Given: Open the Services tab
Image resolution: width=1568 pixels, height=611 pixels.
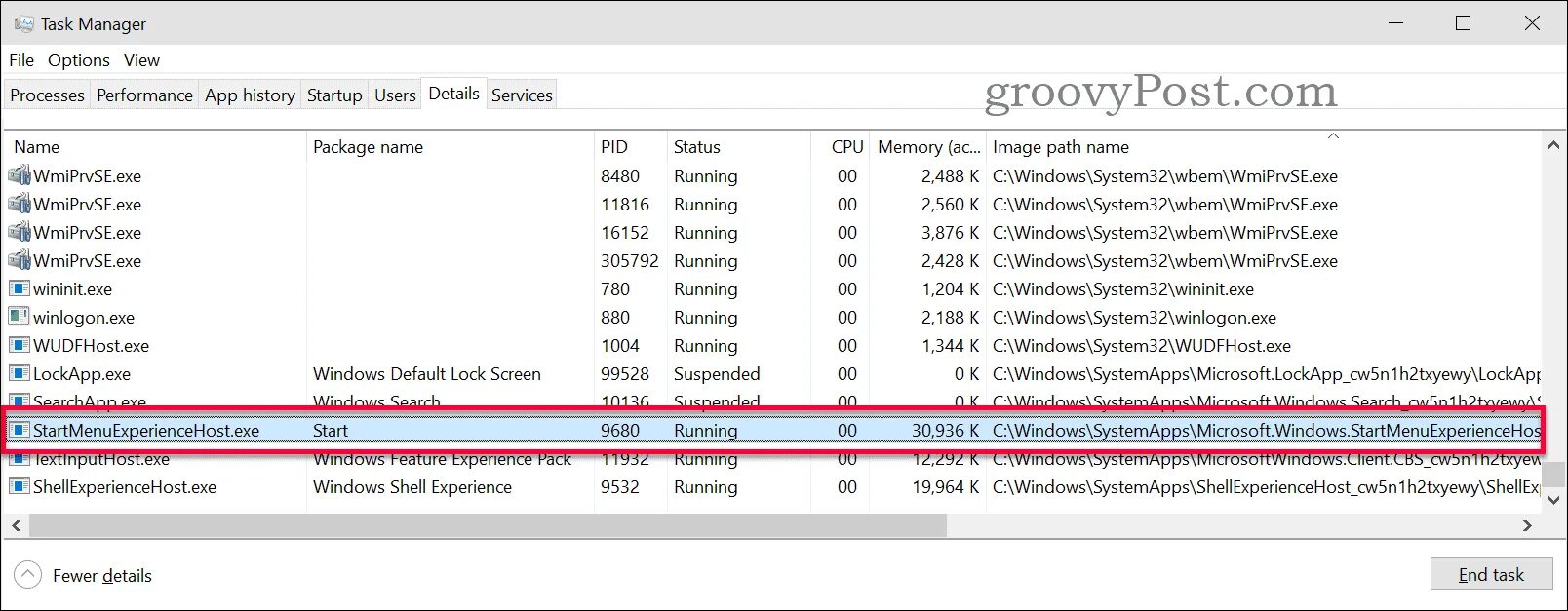Looking at the screenshot, I should [522, 95].
